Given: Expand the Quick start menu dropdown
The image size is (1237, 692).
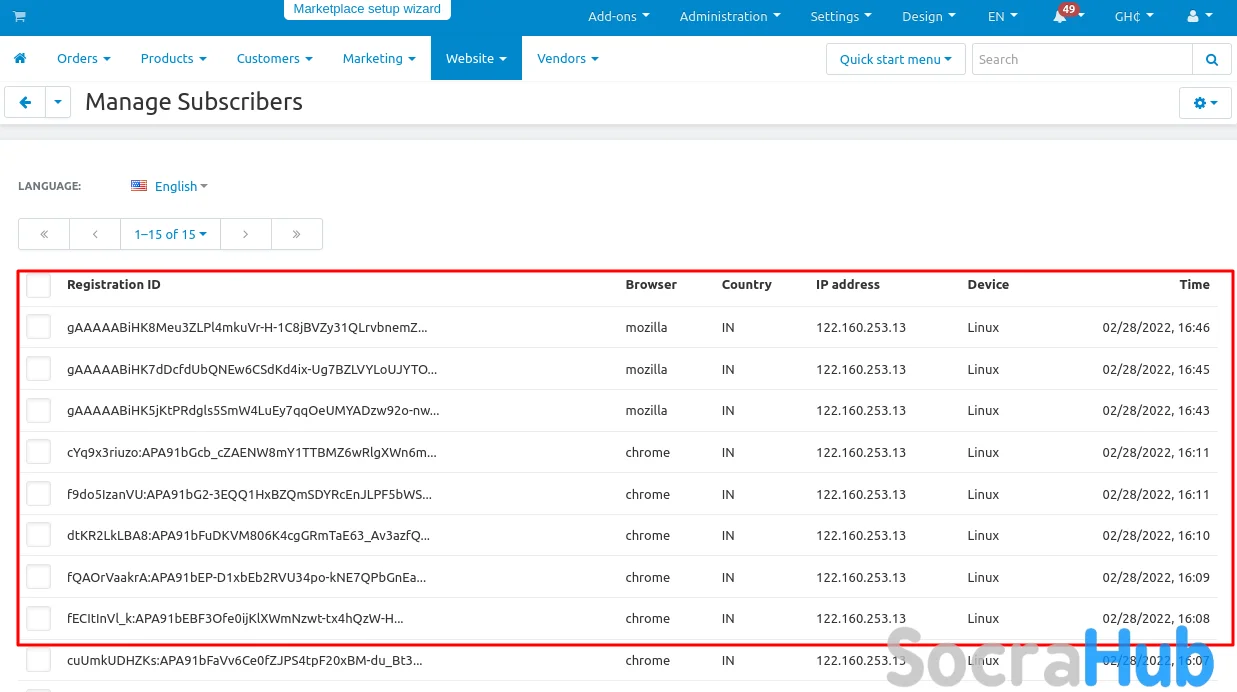Looking at the screenshot, I should click(895, 59).
